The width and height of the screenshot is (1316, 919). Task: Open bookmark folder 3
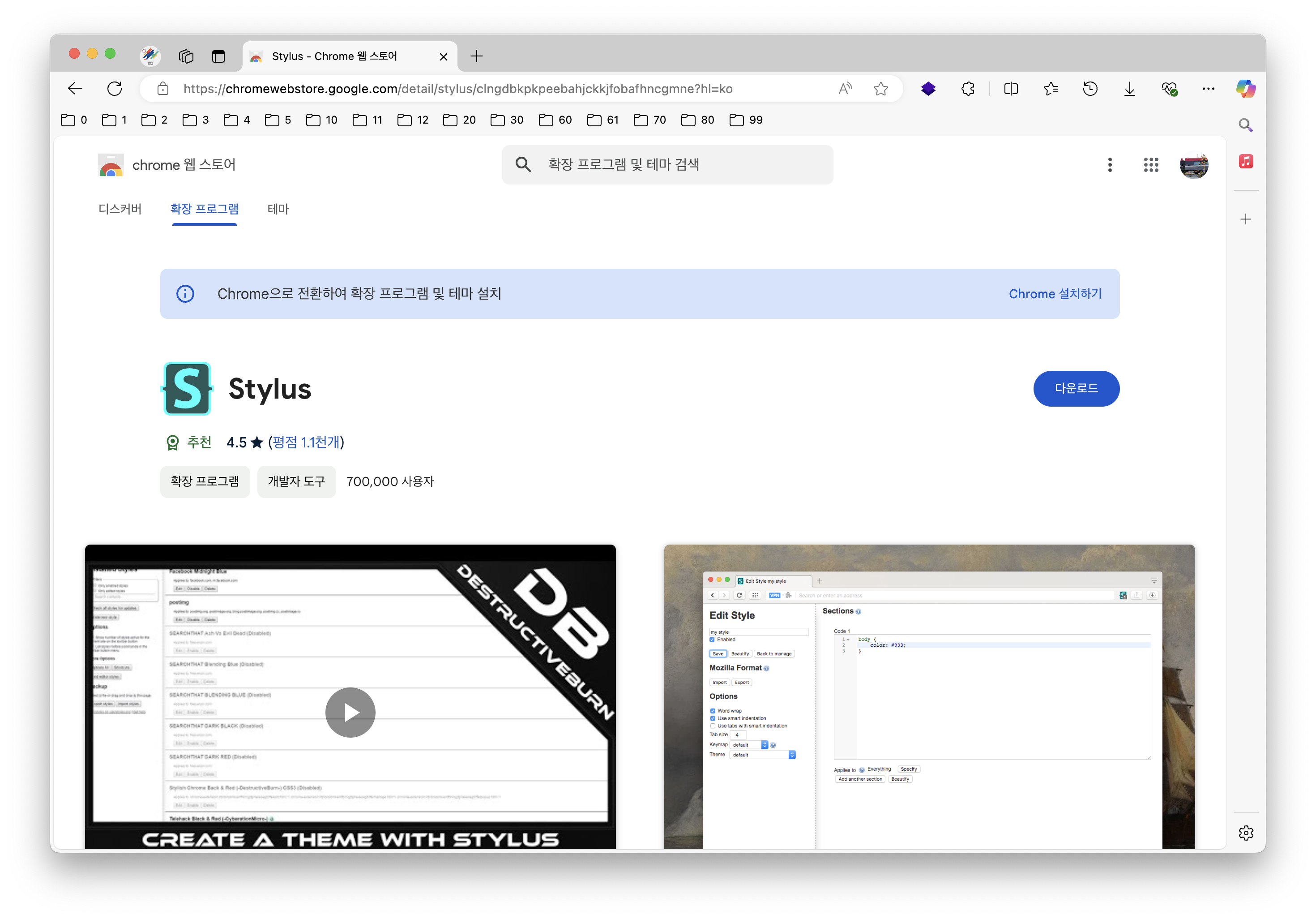click(x=196, y=120)
